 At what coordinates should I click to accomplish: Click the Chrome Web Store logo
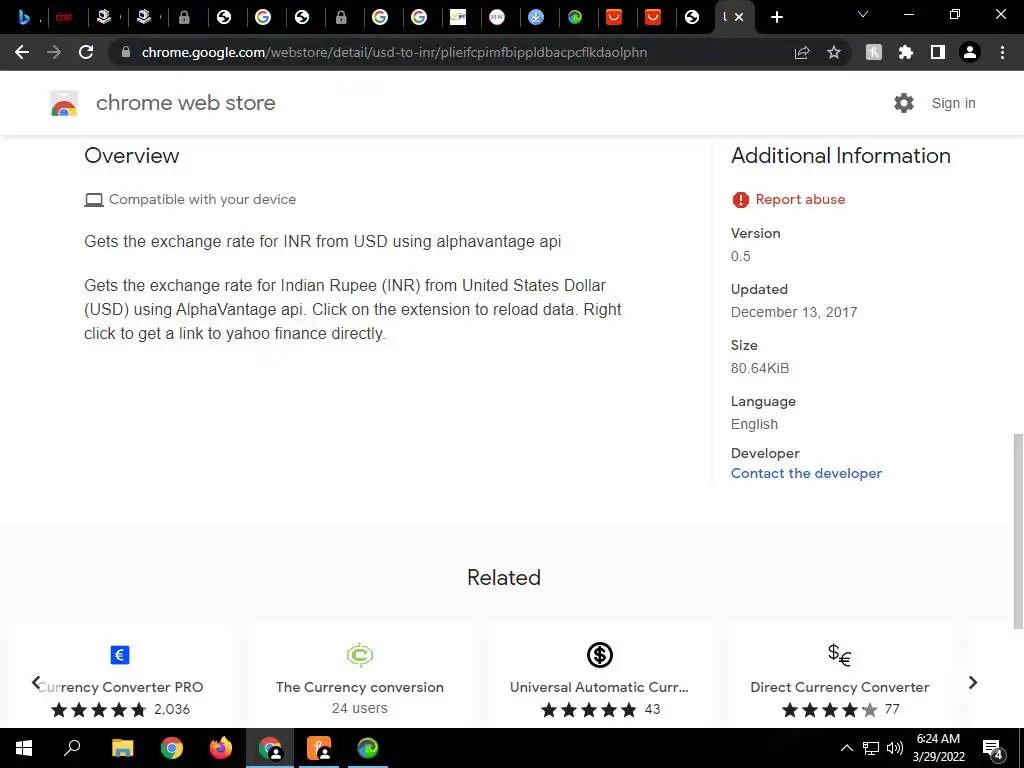(x=64, y=103)
